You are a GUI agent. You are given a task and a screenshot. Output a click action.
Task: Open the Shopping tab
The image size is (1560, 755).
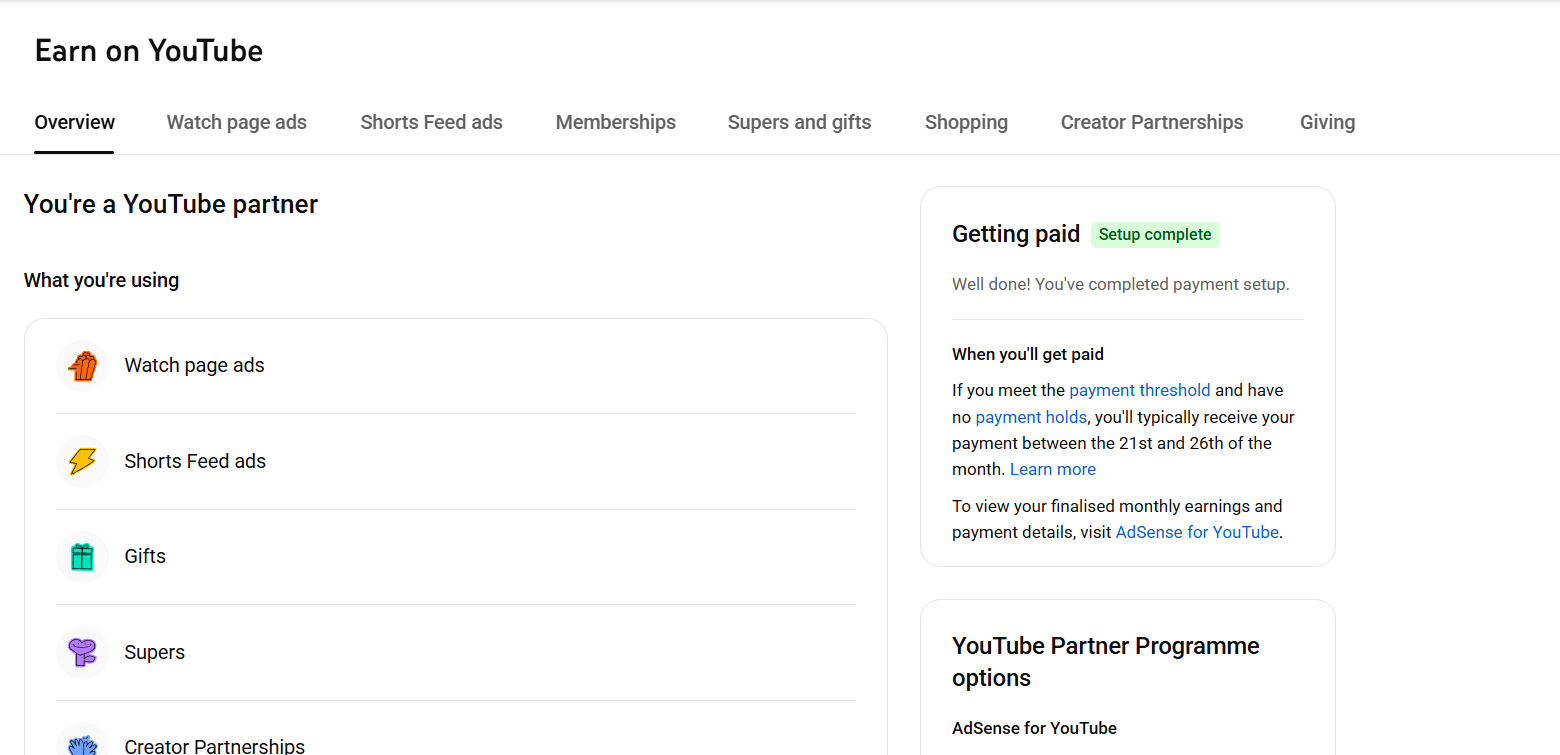tap(966, 122)
